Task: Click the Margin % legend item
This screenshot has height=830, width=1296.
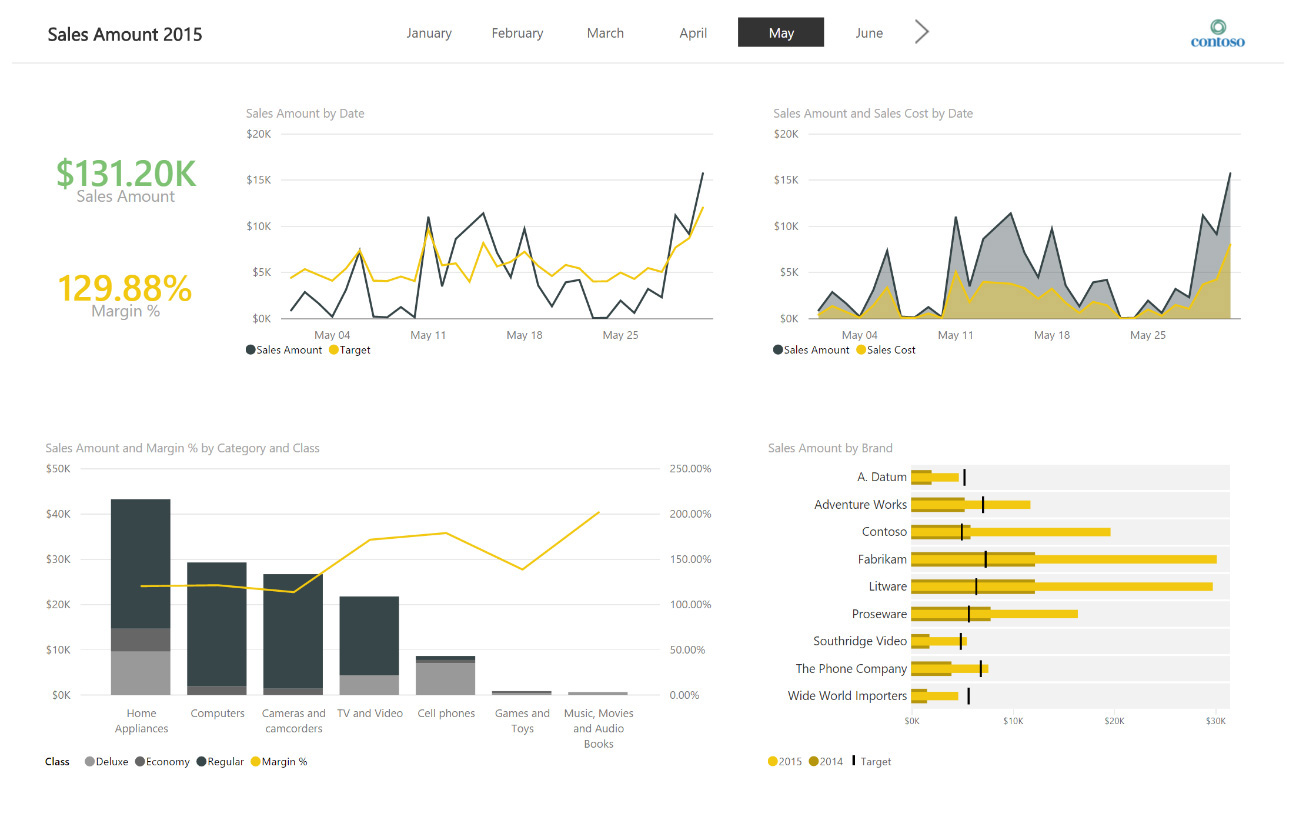Action: [278, 762]
